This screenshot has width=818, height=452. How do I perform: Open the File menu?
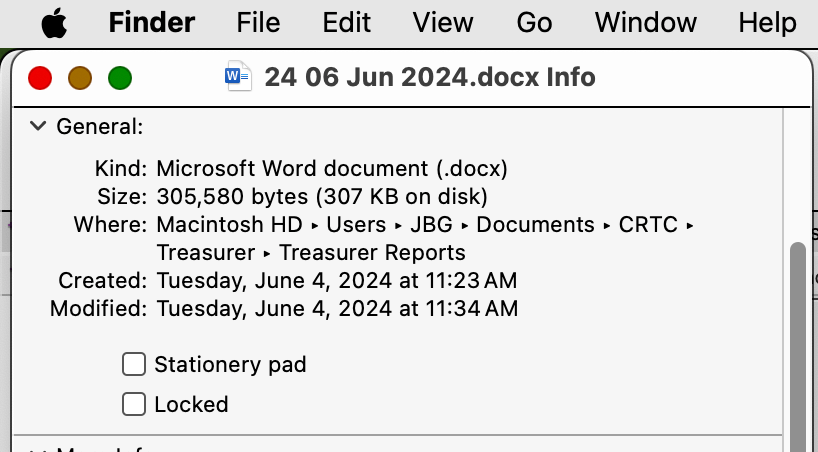(259, 22)
